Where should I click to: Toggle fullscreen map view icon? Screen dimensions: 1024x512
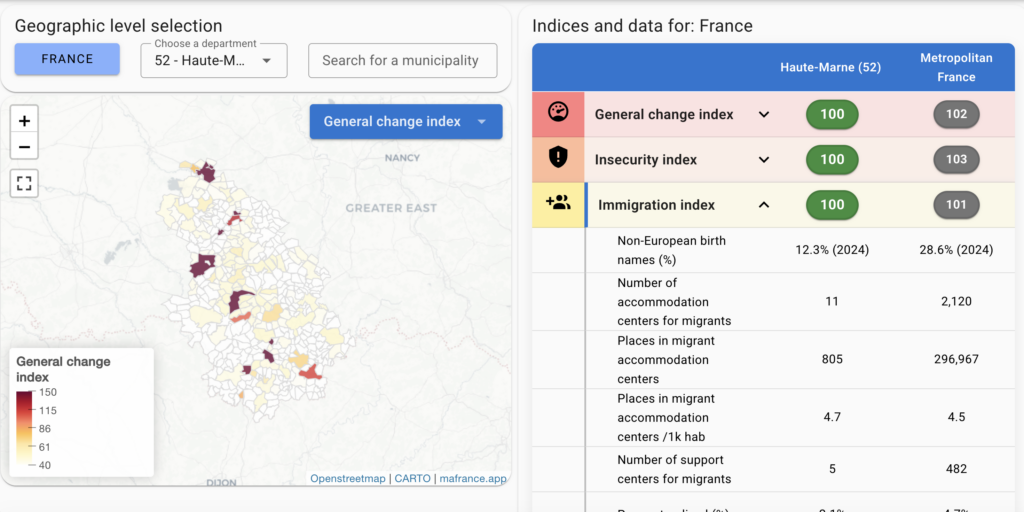[x=24, y=183]
